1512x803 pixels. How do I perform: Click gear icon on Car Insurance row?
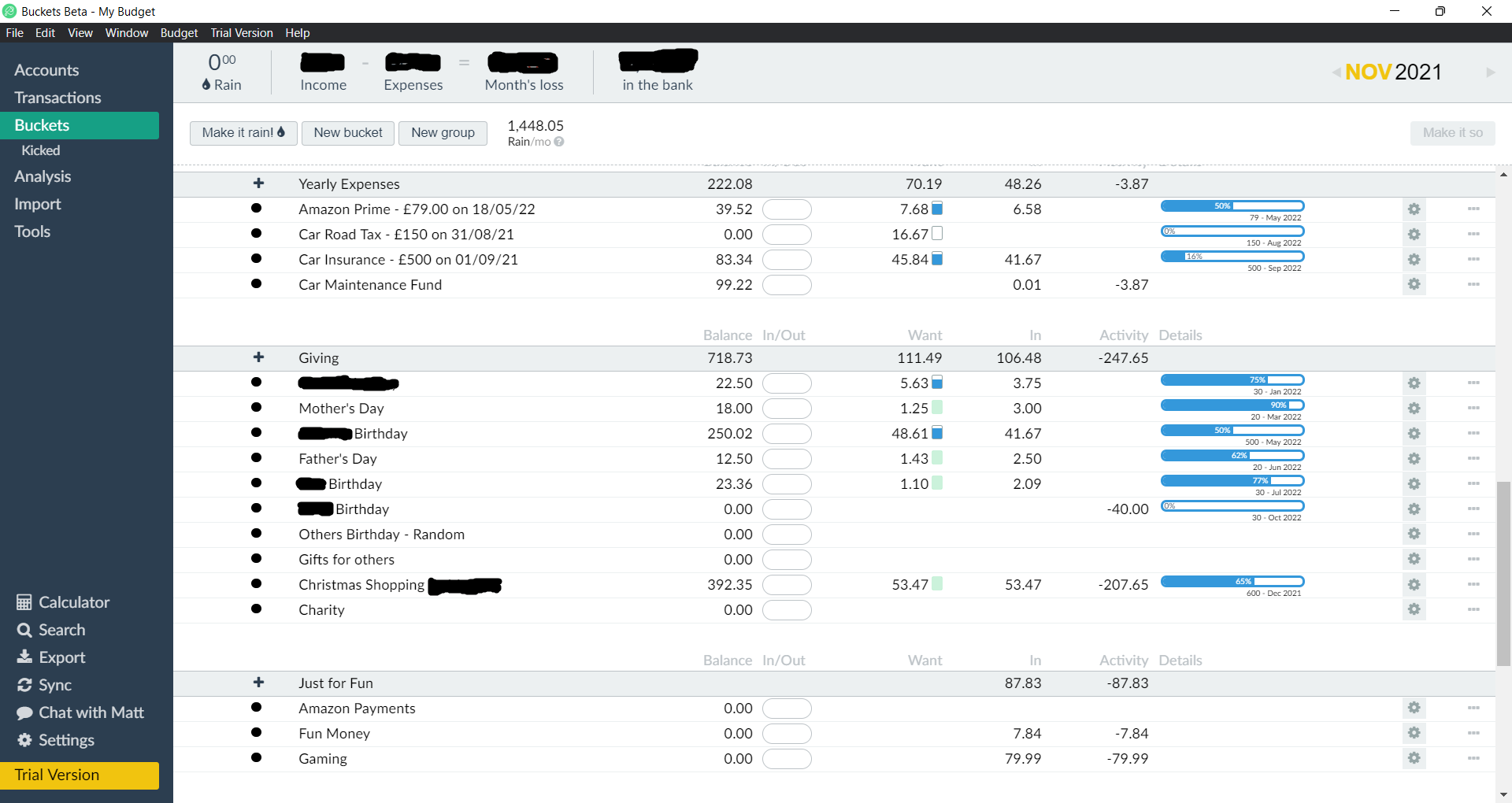(x=1414, y=260)
